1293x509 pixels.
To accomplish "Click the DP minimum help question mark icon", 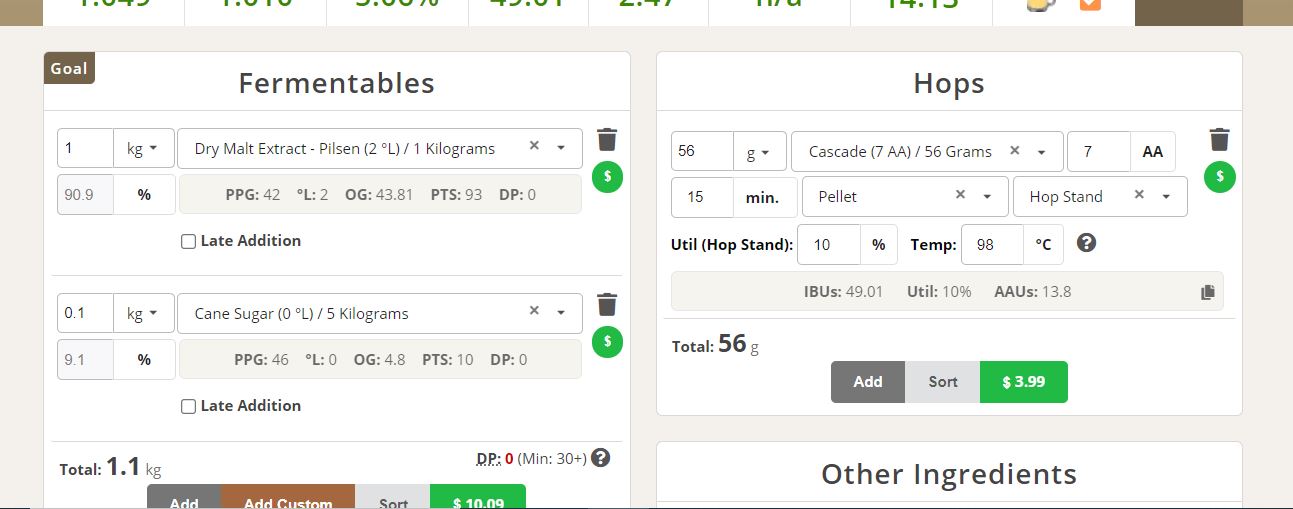I will pyautogui.click(x=600, y=458).
